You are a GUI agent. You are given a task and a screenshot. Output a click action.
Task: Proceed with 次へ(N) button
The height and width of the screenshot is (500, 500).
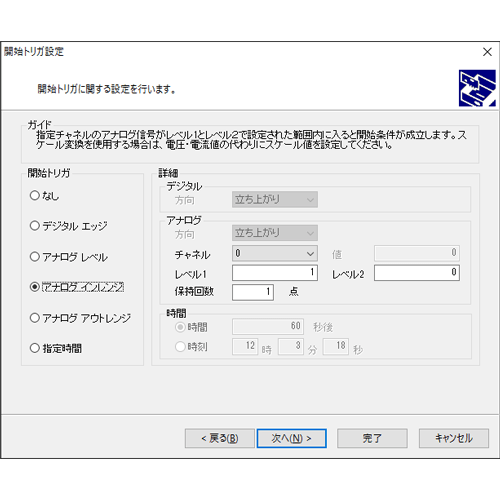[292, 438]
